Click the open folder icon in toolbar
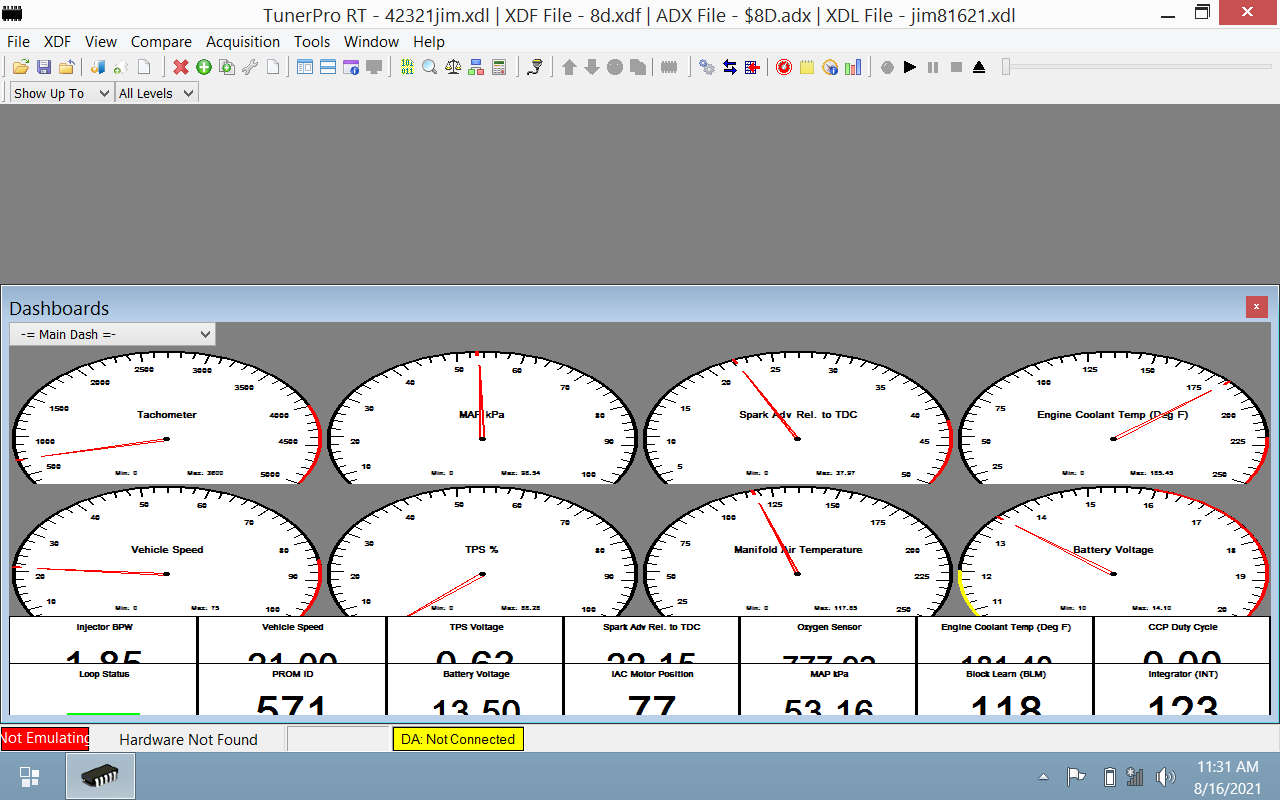The height and width of the screenshot is (800, 1280). tap(21, 67)
